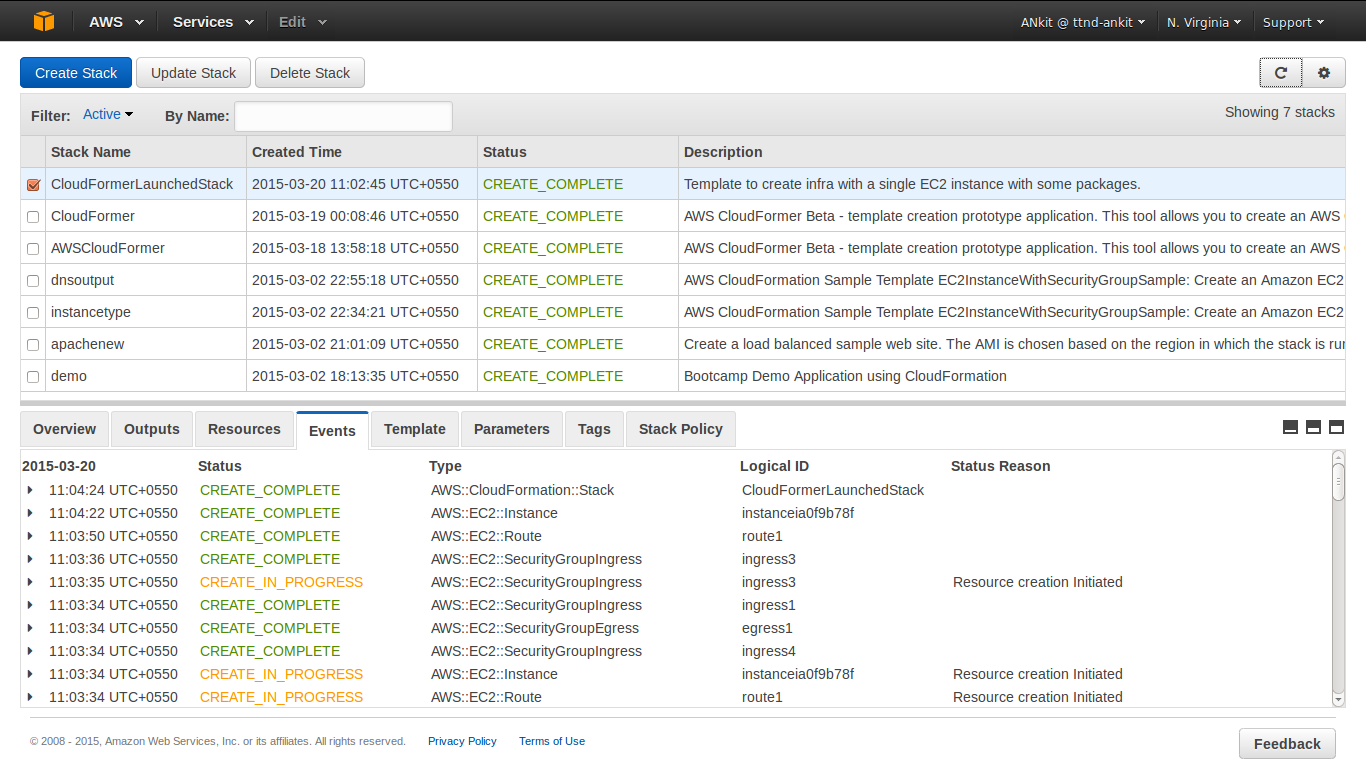Expand the 11:03:34 route1 in-progress event
Image resolution: width=1366 pixels, height=768 pixels.
(x=30, y=697)
